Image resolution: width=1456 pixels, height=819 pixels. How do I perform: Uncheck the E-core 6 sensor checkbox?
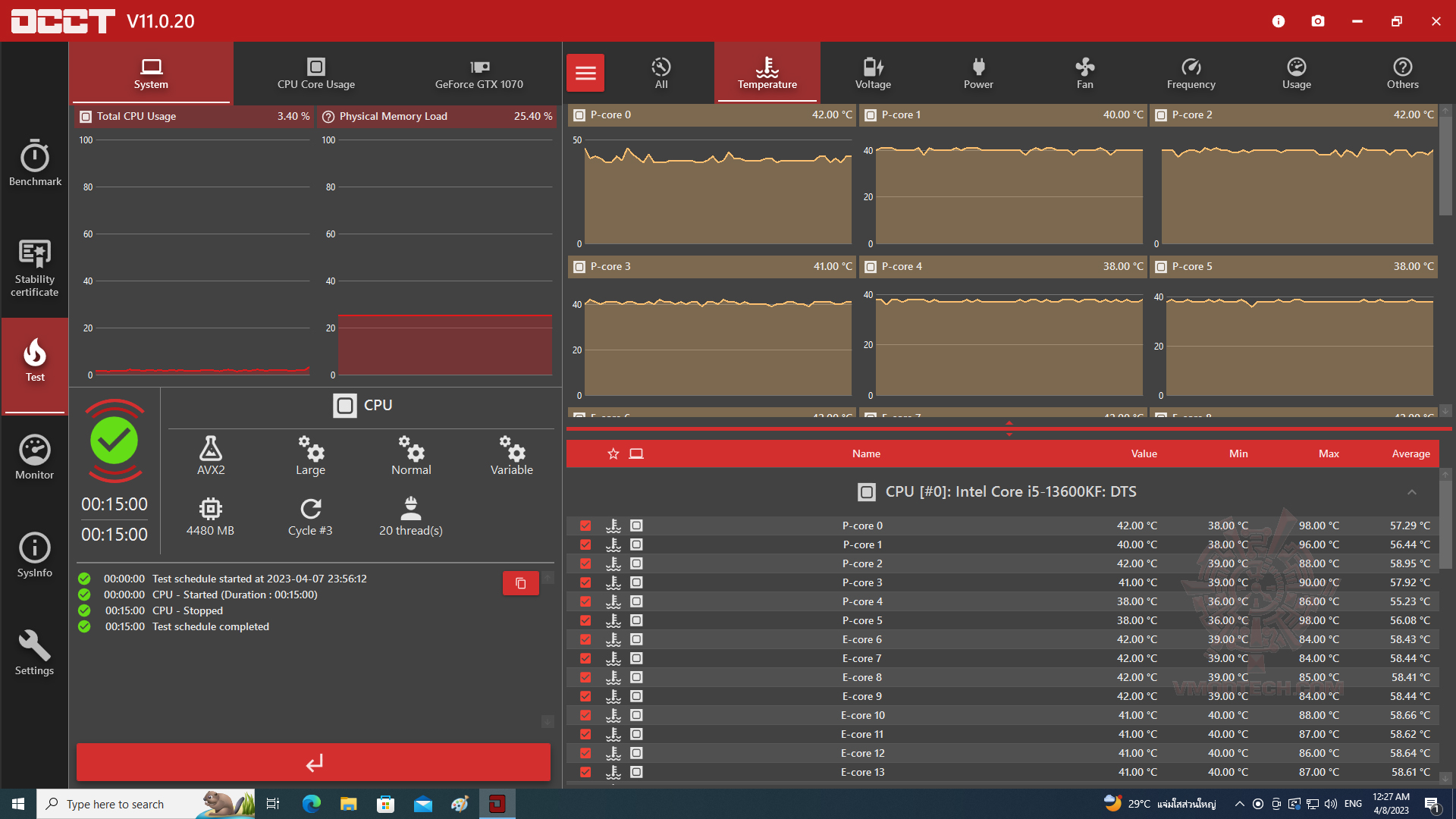(x=585, y=639)
